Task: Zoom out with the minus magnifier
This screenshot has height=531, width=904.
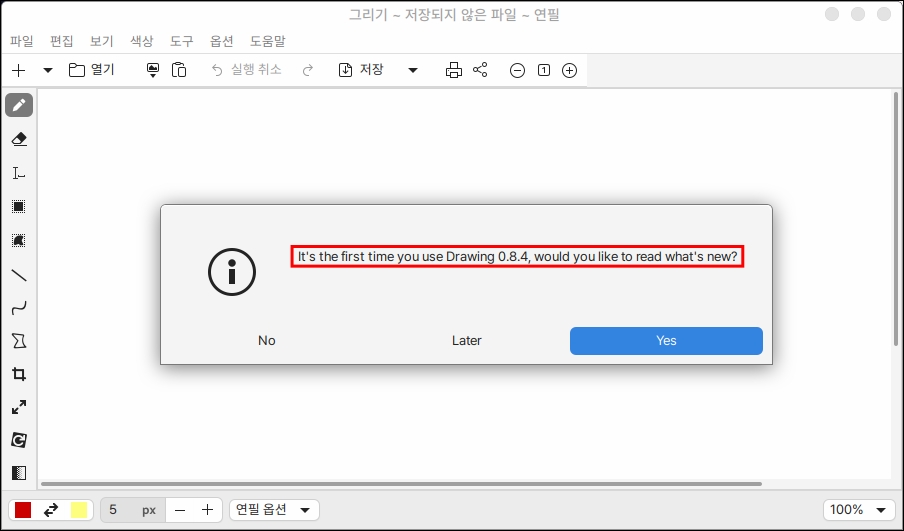Action: coord(517,70)
